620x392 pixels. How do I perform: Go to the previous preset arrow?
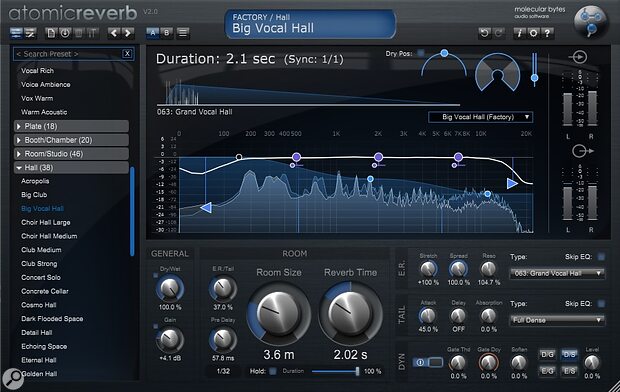coord(114,33)
